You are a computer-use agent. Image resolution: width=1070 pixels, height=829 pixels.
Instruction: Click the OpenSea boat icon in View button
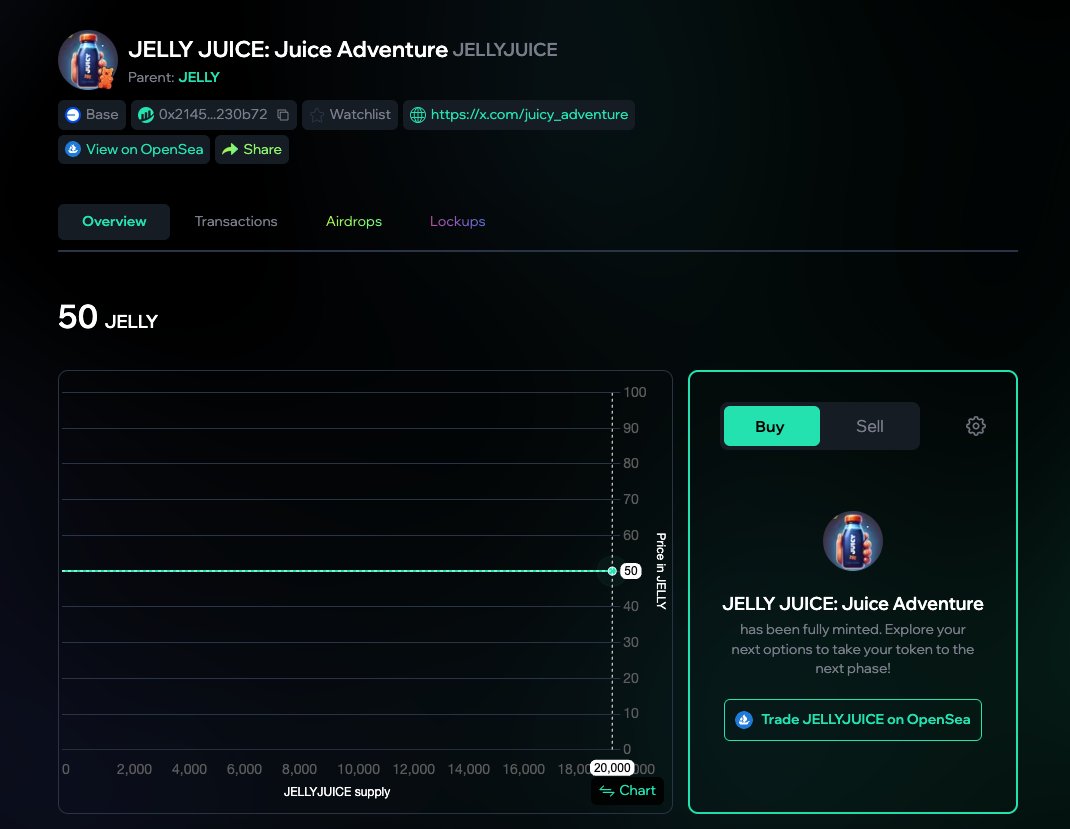(73, 149)
